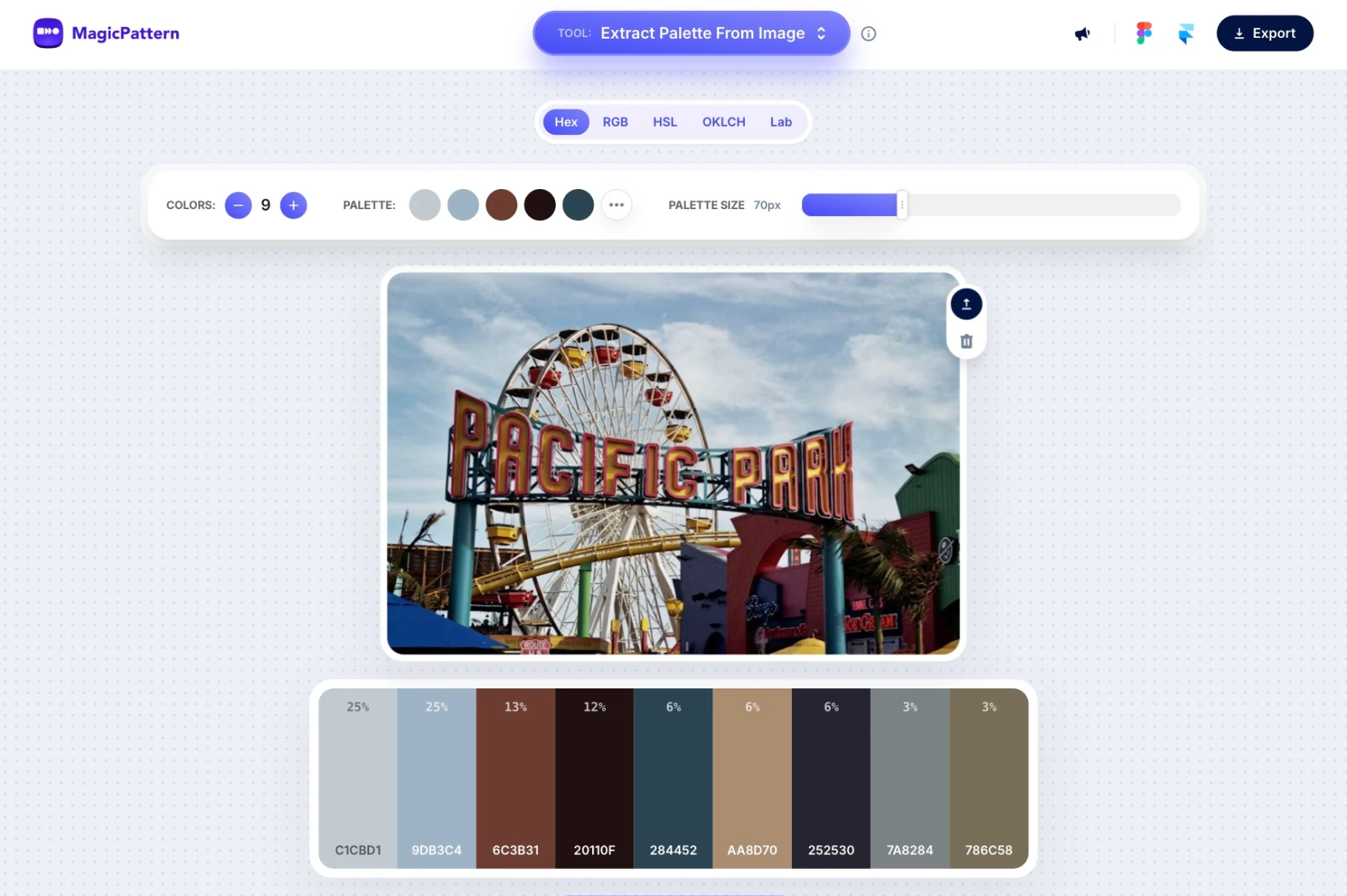Click the 252530 color swatch
Viewport: 1347px width, 896px height.
click(831, 778)
